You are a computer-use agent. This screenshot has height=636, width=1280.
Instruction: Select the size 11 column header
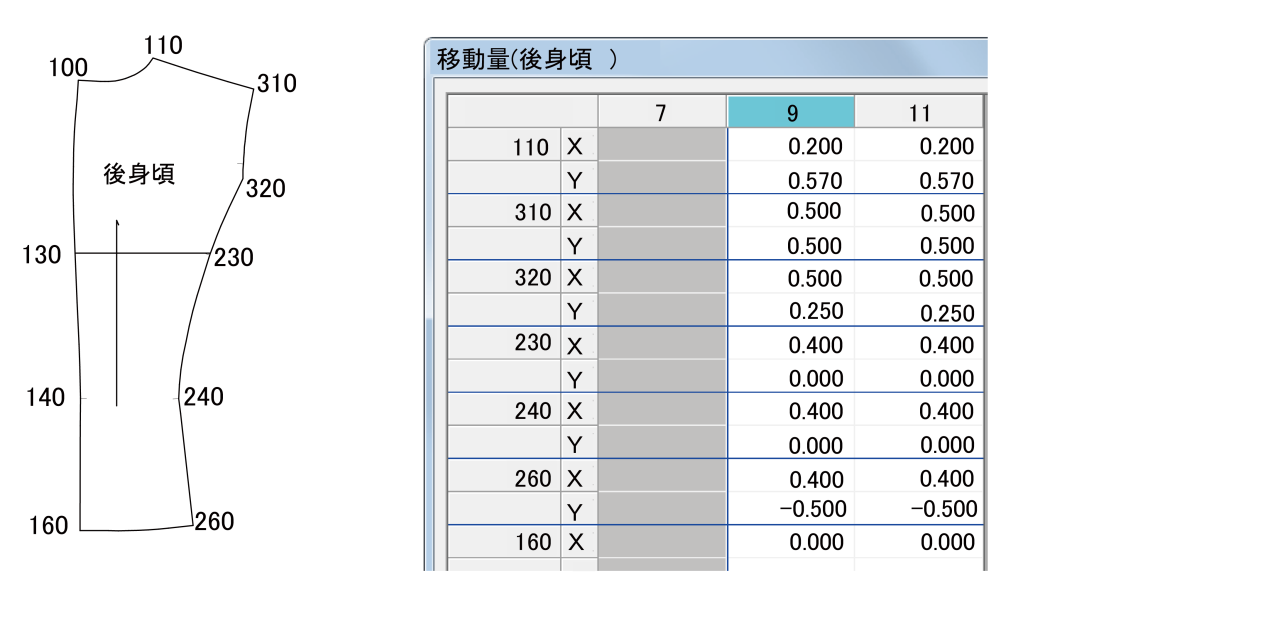pyautogui.click(x=920, y=111)
